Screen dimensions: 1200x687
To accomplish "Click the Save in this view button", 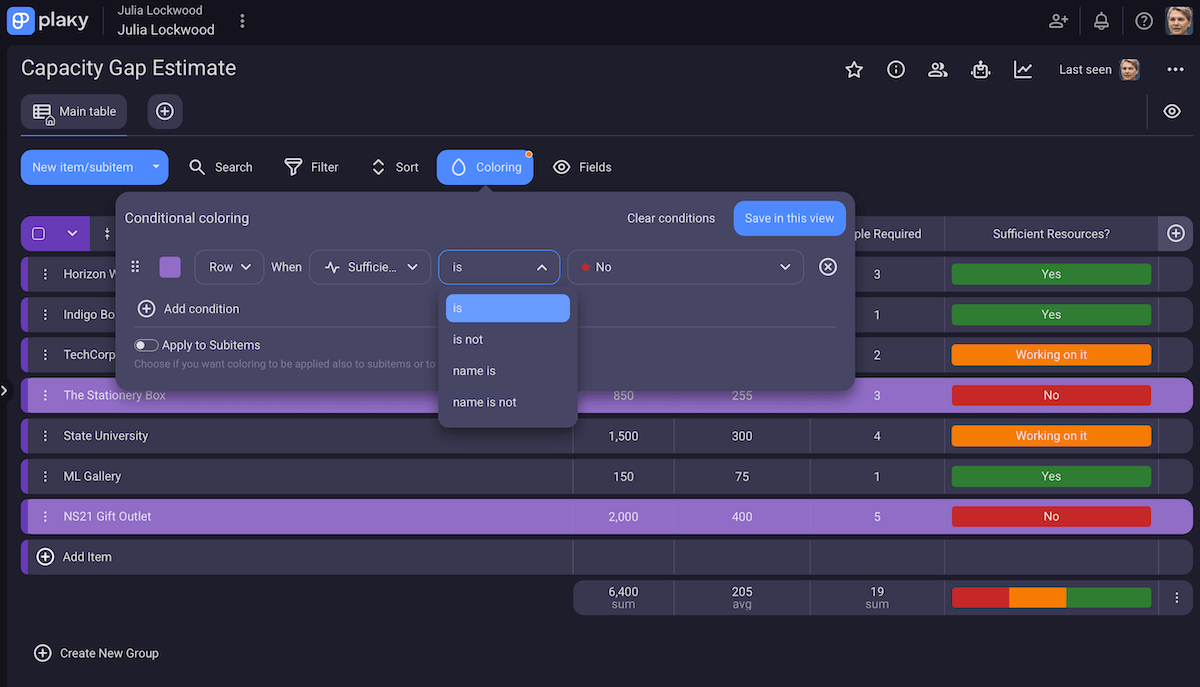I will tap(789, 218).
